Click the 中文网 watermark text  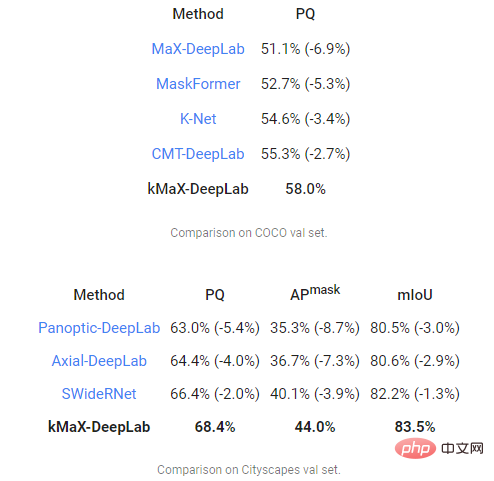tap(462, 448)
